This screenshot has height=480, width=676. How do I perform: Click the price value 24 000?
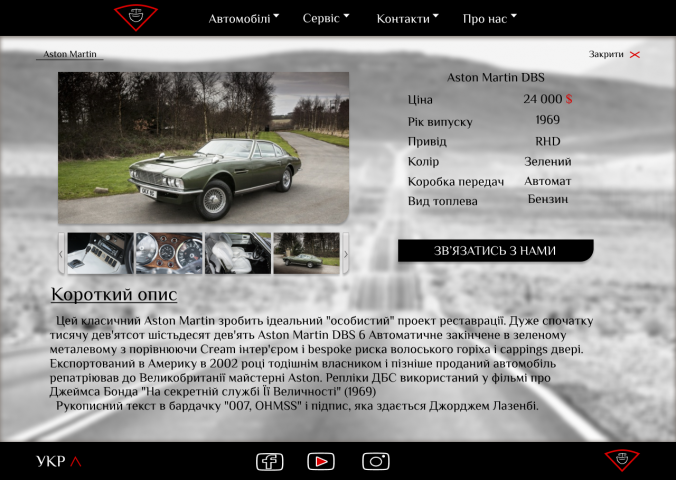543,99
